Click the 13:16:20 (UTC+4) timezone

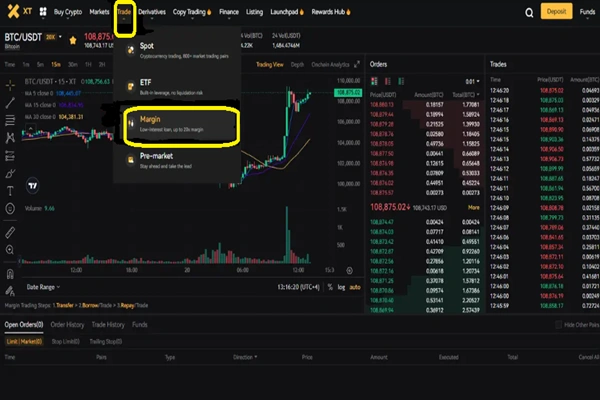pyautogui.click(x=298, y=287)
